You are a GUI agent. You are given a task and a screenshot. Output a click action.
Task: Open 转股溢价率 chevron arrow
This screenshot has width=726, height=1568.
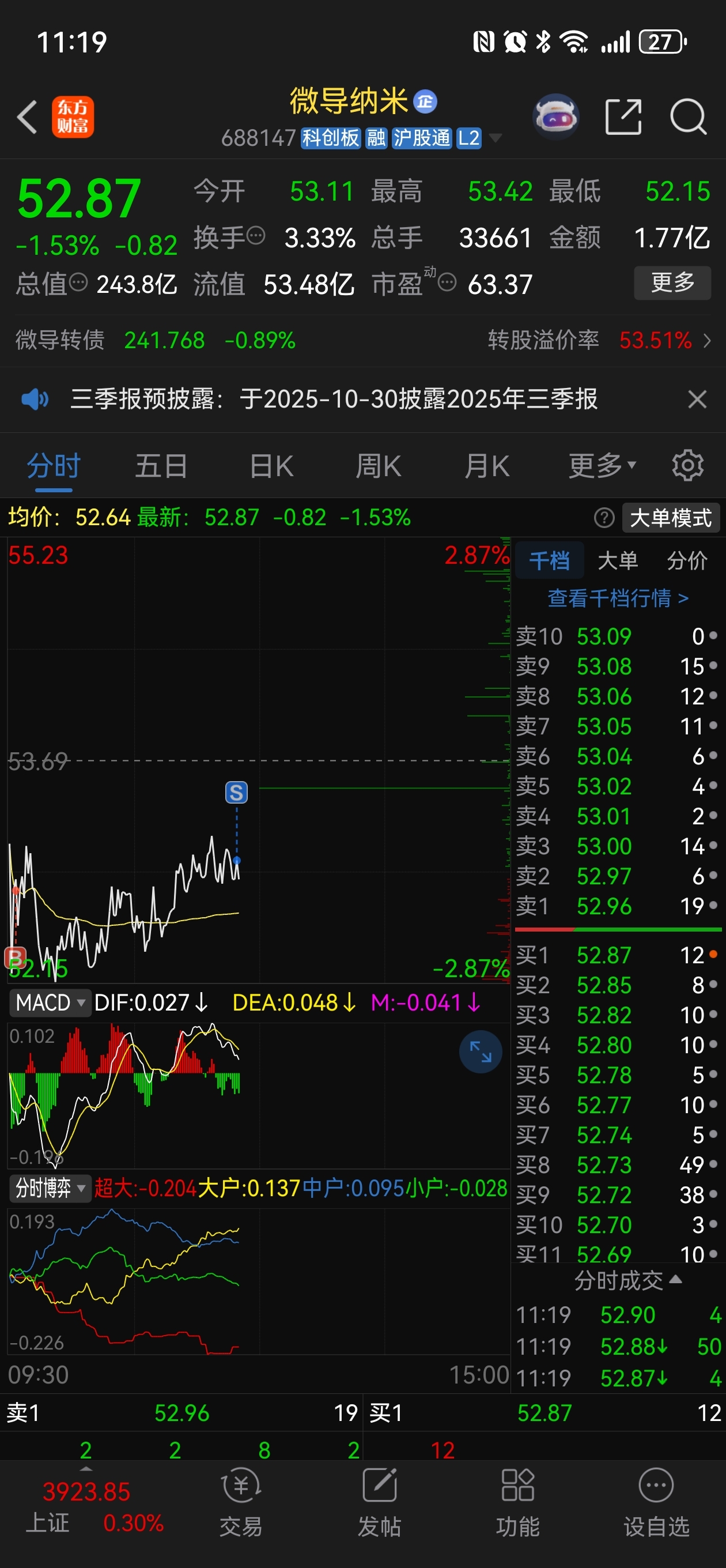point(706,340)
